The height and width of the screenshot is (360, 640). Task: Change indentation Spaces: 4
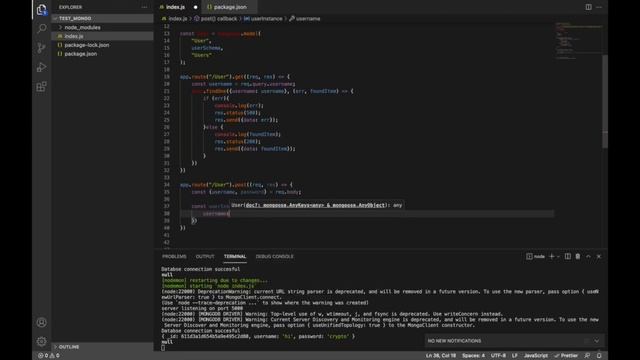473,356
